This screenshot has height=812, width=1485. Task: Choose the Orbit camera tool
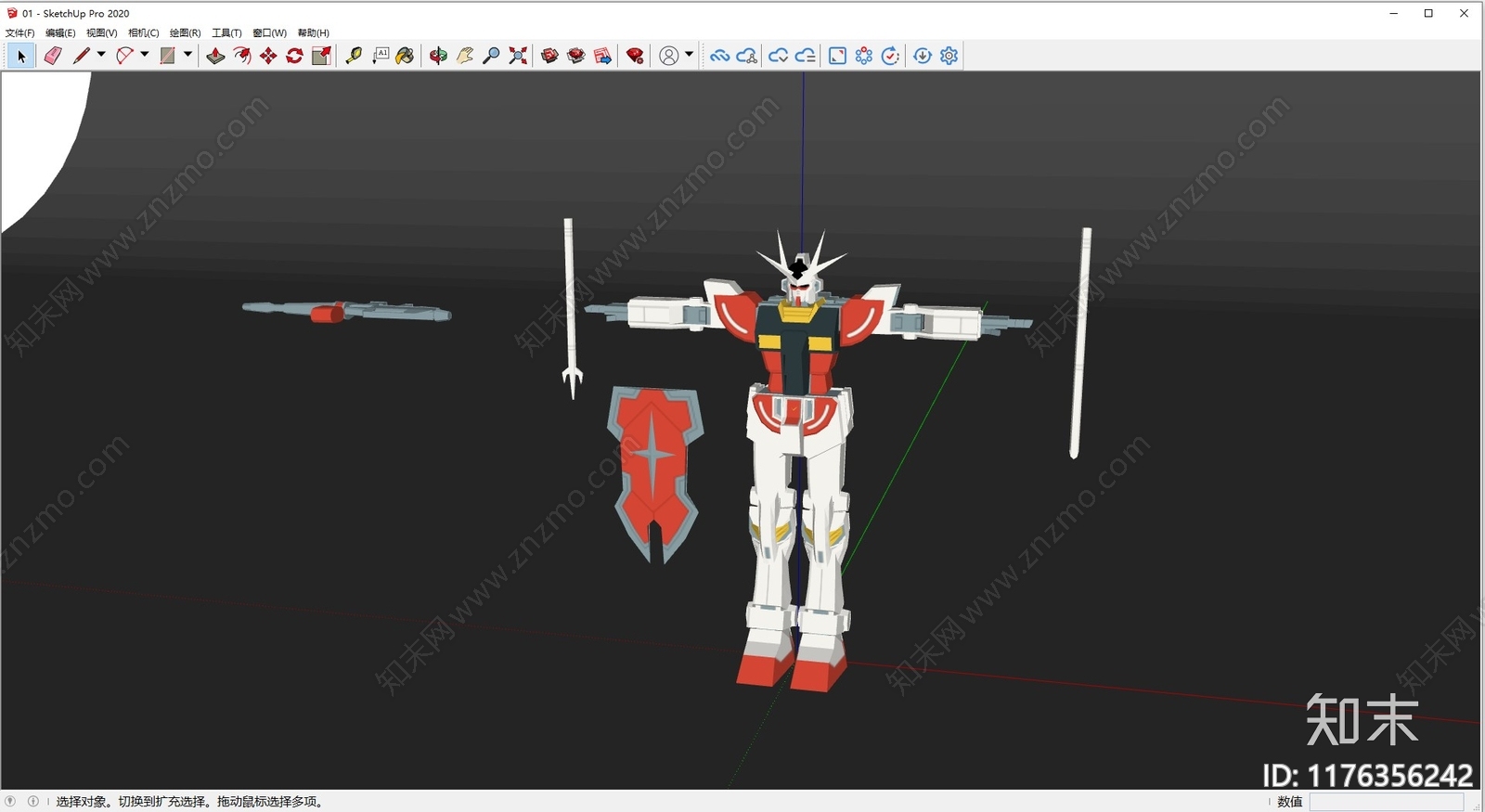coord(438,56)
